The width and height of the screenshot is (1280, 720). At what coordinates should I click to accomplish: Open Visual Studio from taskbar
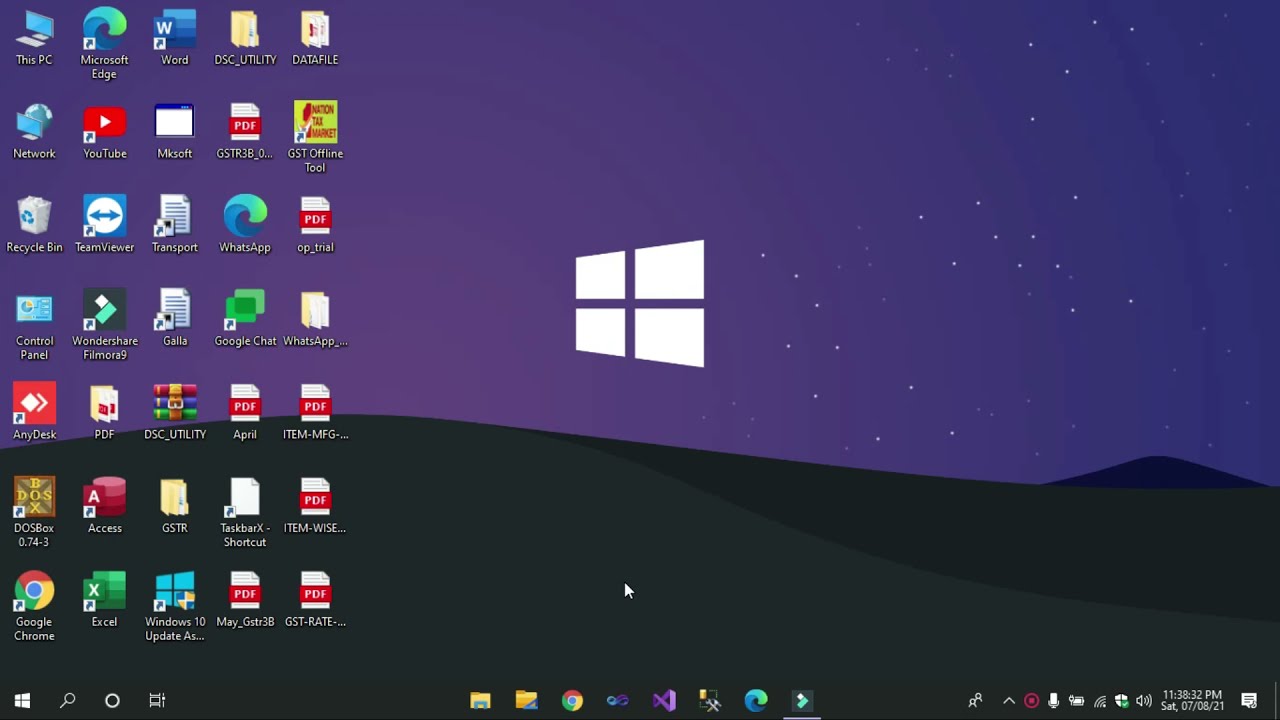pos(664,700)
